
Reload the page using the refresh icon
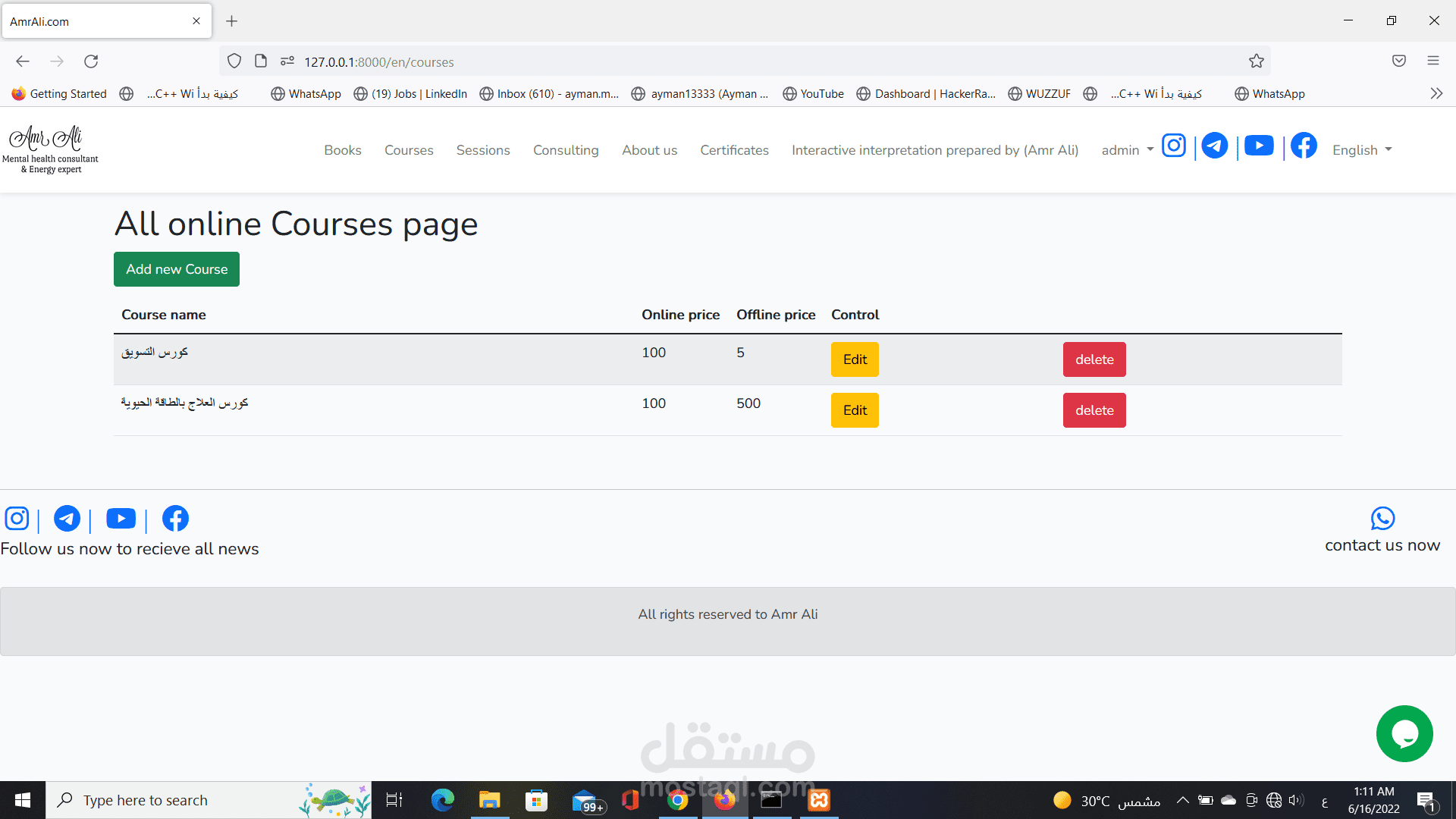[x=91, y=61]
